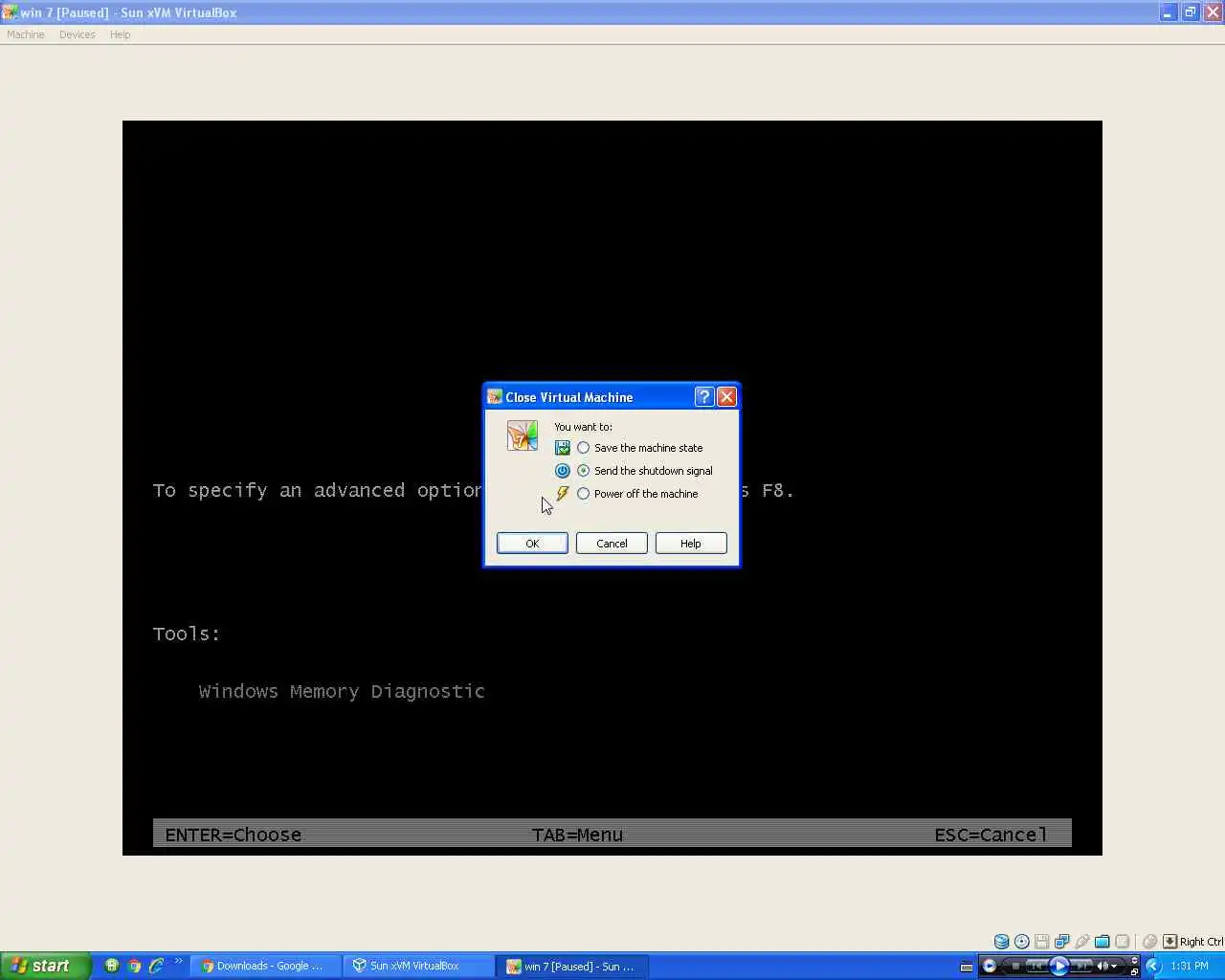Screen dimensions: 1225x980
Task: Skip to previous track in Media Player toolbar
Action: tap(1036, 967)
